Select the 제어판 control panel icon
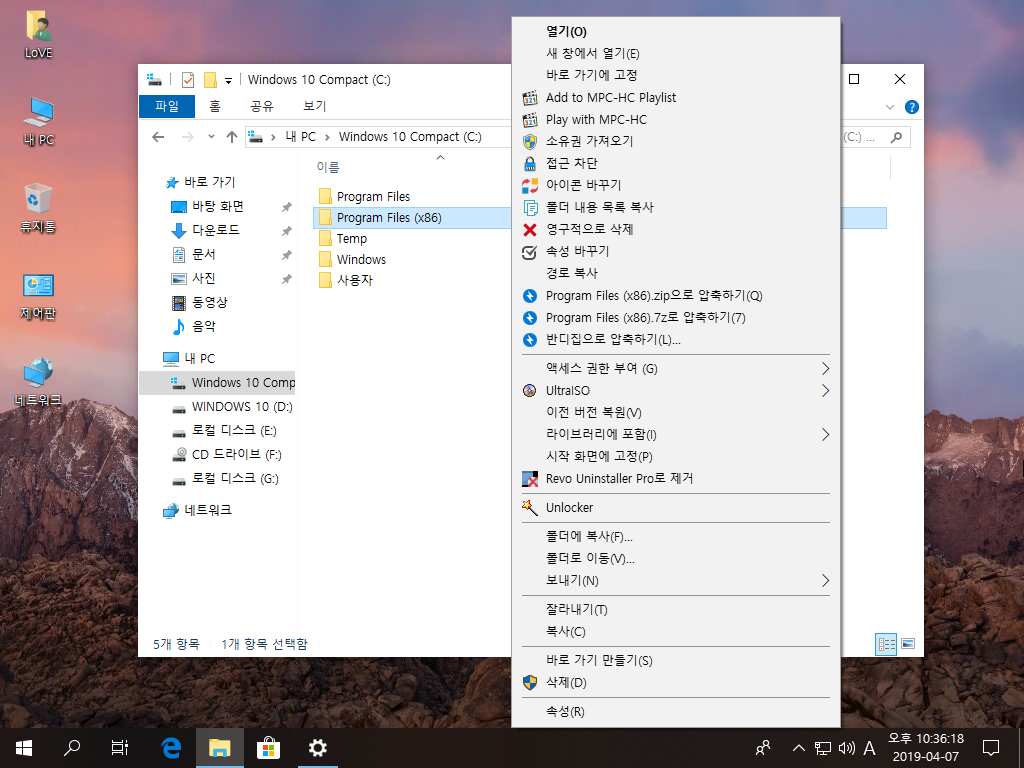The image size is (1024, 768). 39,296
